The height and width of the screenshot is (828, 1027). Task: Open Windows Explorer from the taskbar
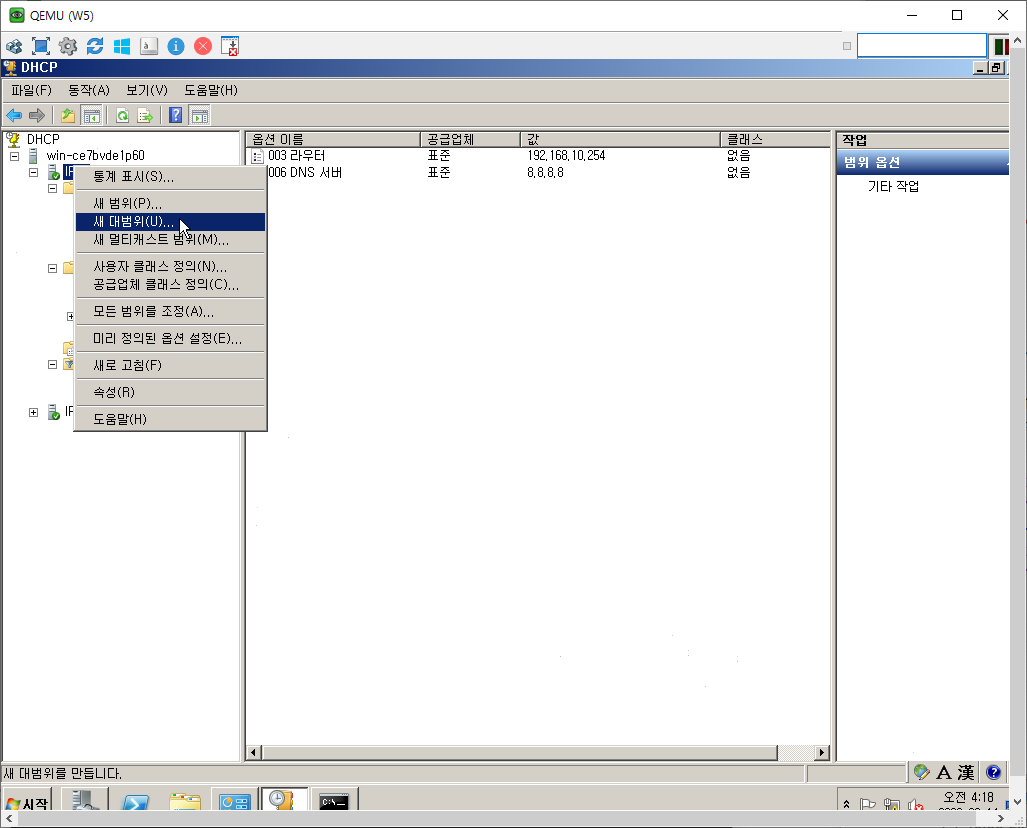coord(185,801)
